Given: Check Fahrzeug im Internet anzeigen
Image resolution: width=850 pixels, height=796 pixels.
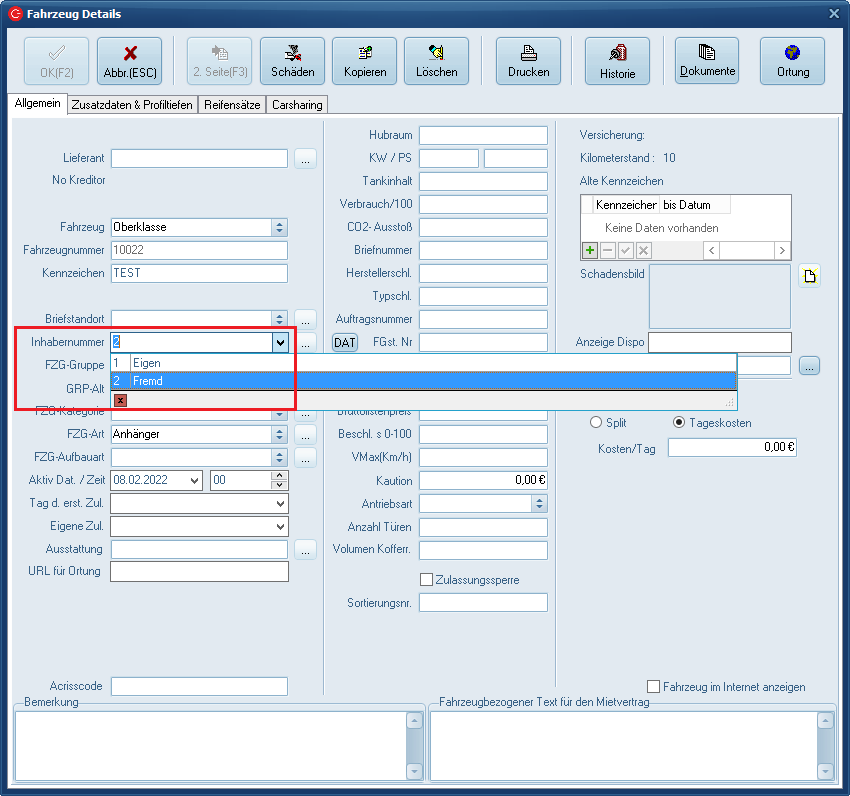Looking at the screenshot, I should click(x=654, y=687).
